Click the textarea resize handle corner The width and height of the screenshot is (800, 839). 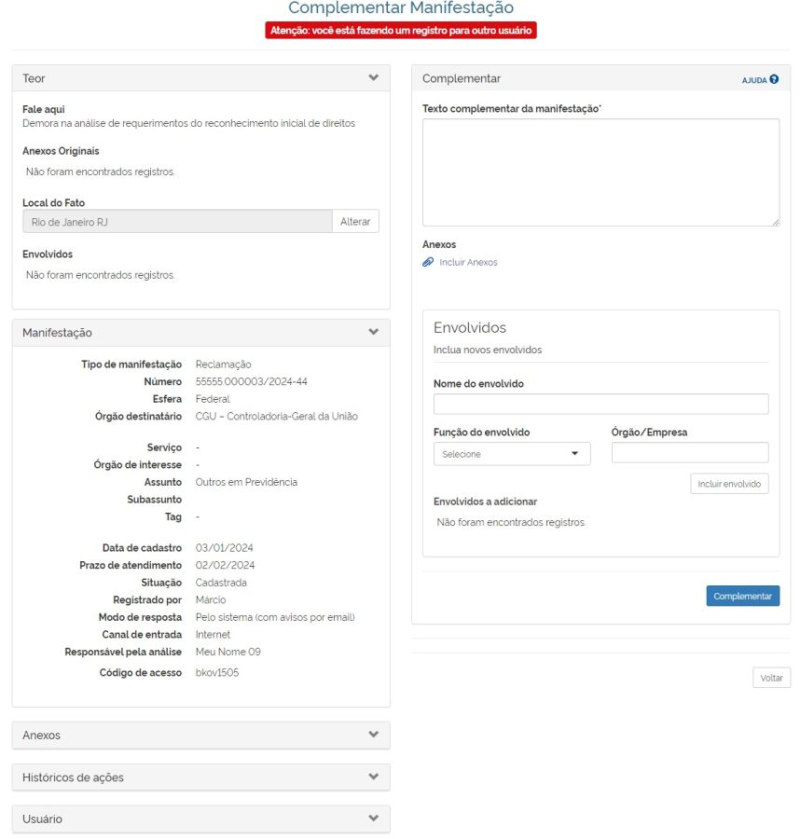[775, 222]
